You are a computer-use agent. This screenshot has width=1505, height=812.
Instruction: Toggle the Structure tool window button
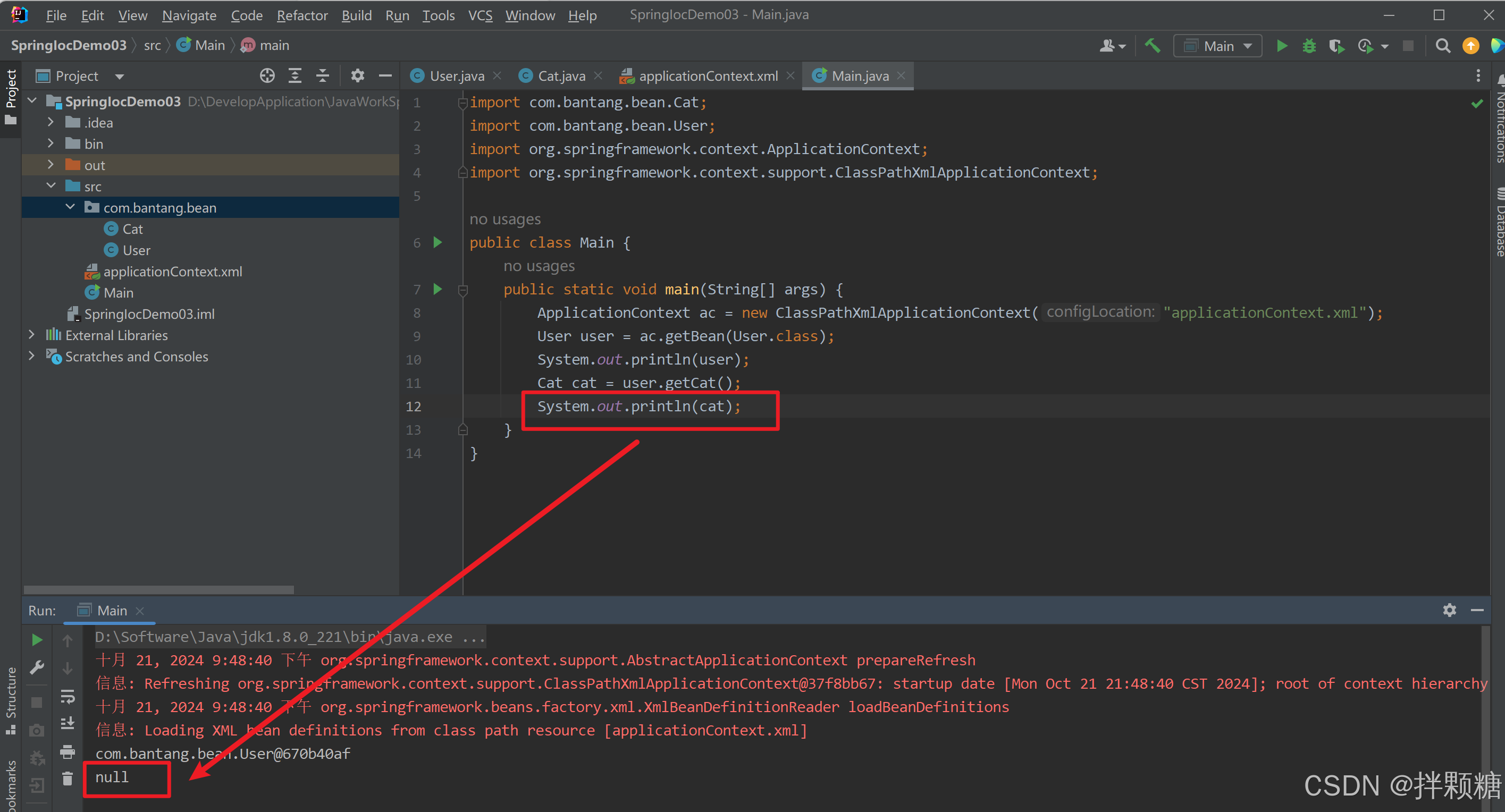pos(11,698)
